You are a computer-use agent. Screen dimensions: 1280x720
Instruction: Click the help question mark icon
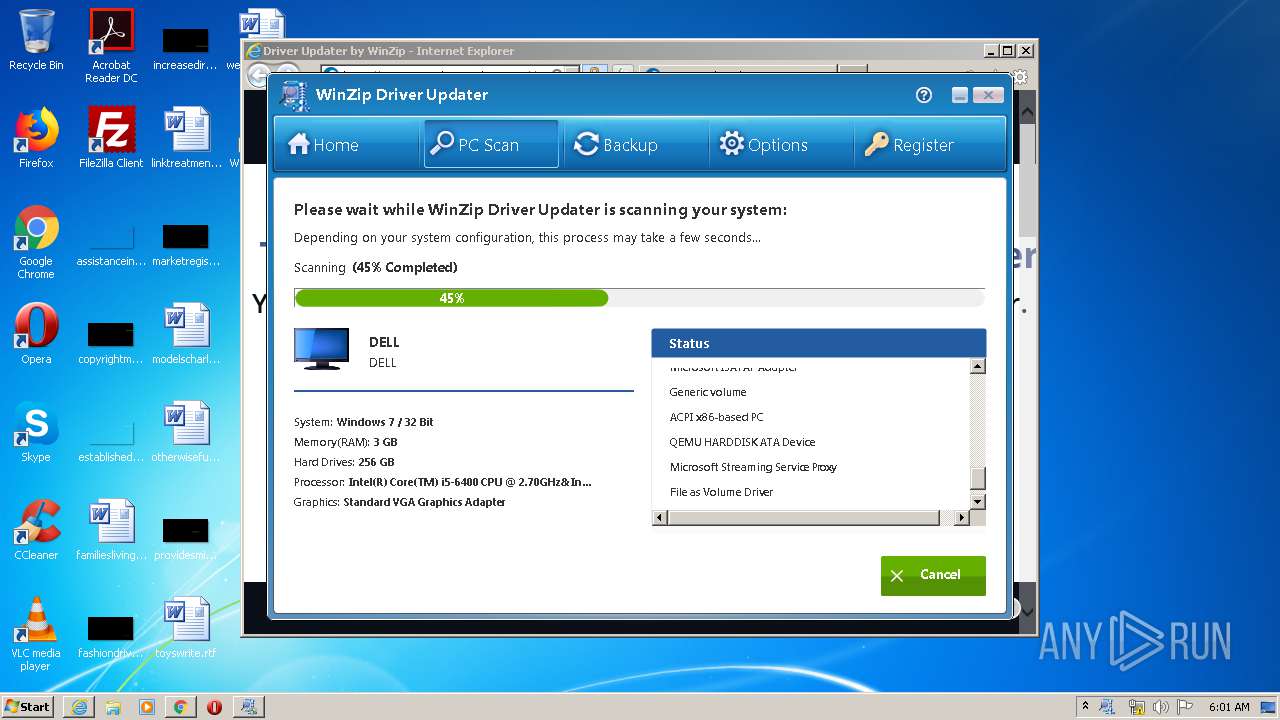pos(923,95)
